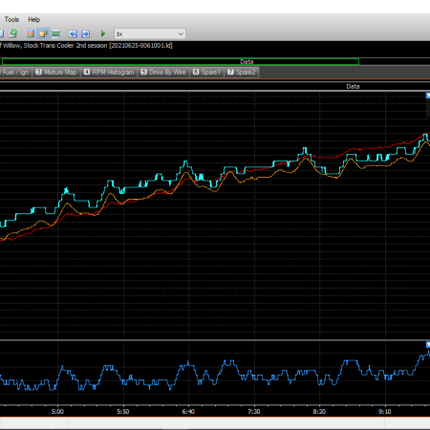The width and height of the screenshot is (430, 430).
Task: Click the 8:20 time axis label
Action: (x=319, y=412)
